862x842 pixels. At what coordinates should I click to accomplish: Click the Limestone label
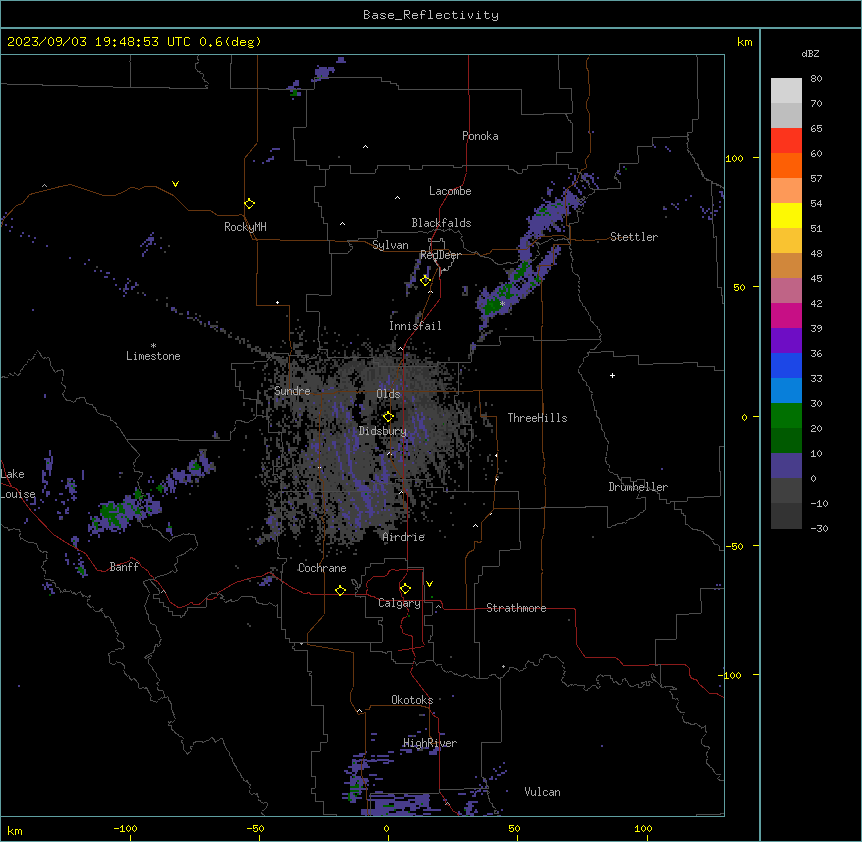tap(153, 356)
